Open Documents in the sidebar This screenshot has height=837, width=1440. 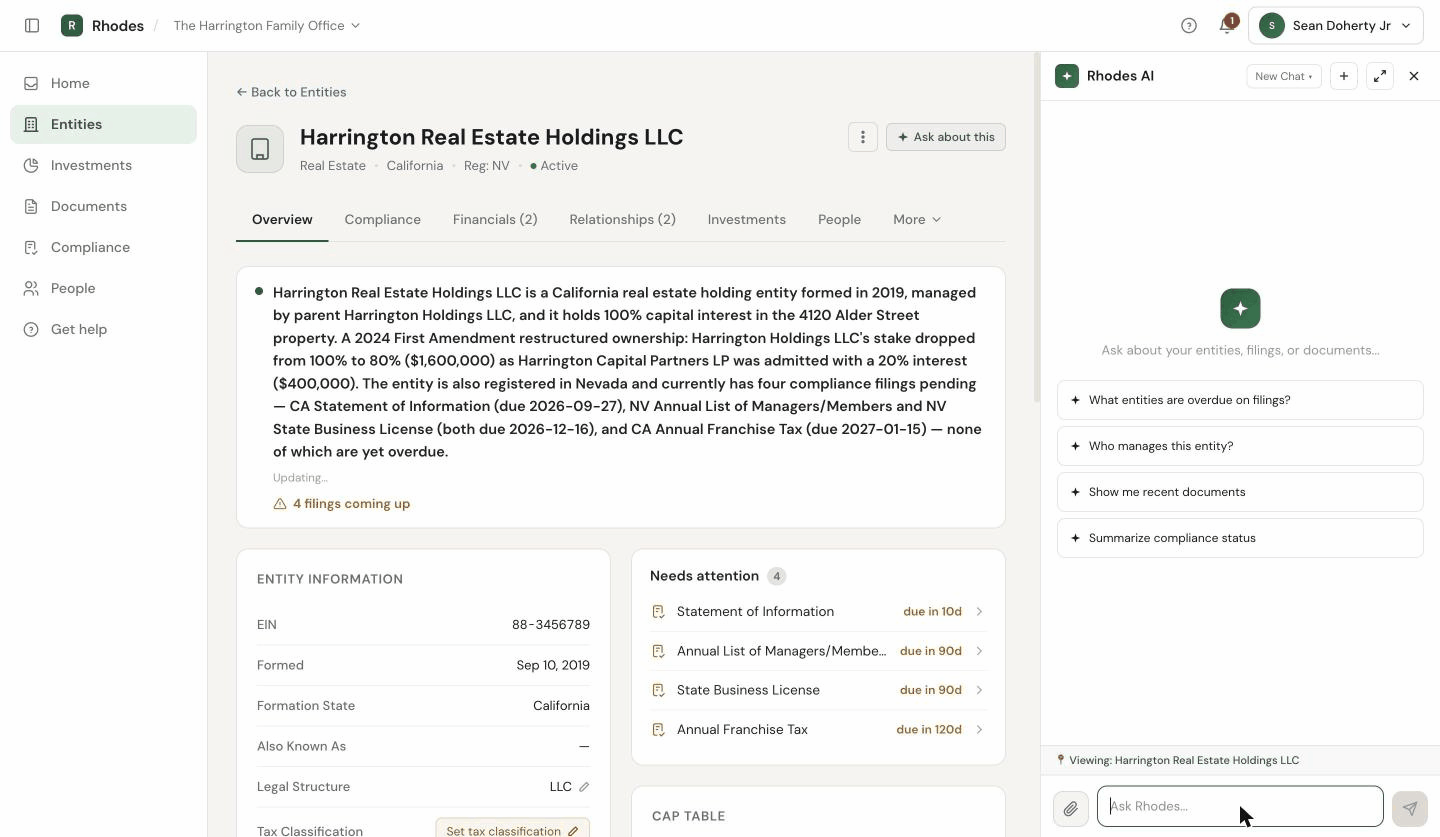[x=104, y=206]
